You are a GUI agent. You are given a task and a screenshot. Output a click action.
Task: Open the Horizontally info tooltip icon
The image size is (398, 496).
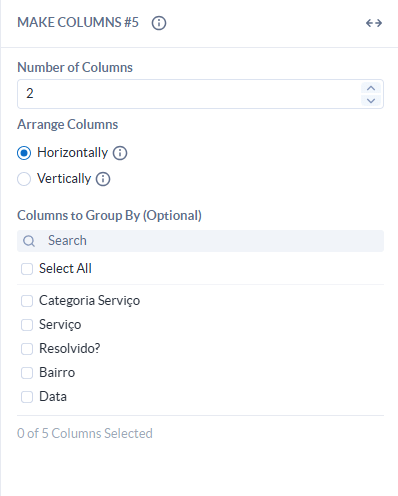[120, 153]
